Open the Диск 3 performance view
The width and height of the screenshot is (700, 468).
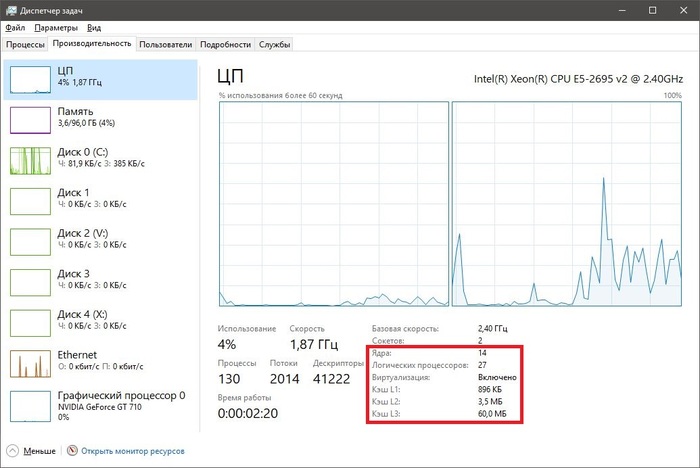point(91,281)
